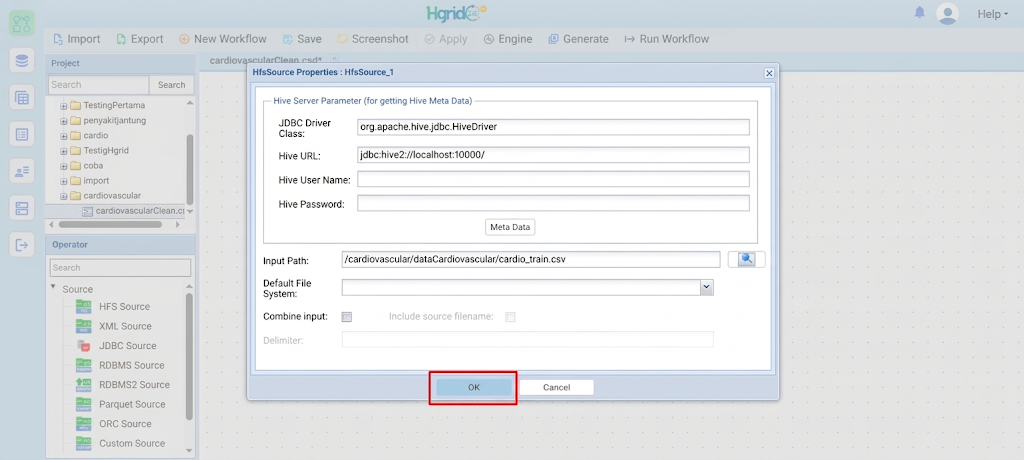Collapse the Source operator group
The width and height of the screenshot is (1024, 460).
(x=54, y=288)
